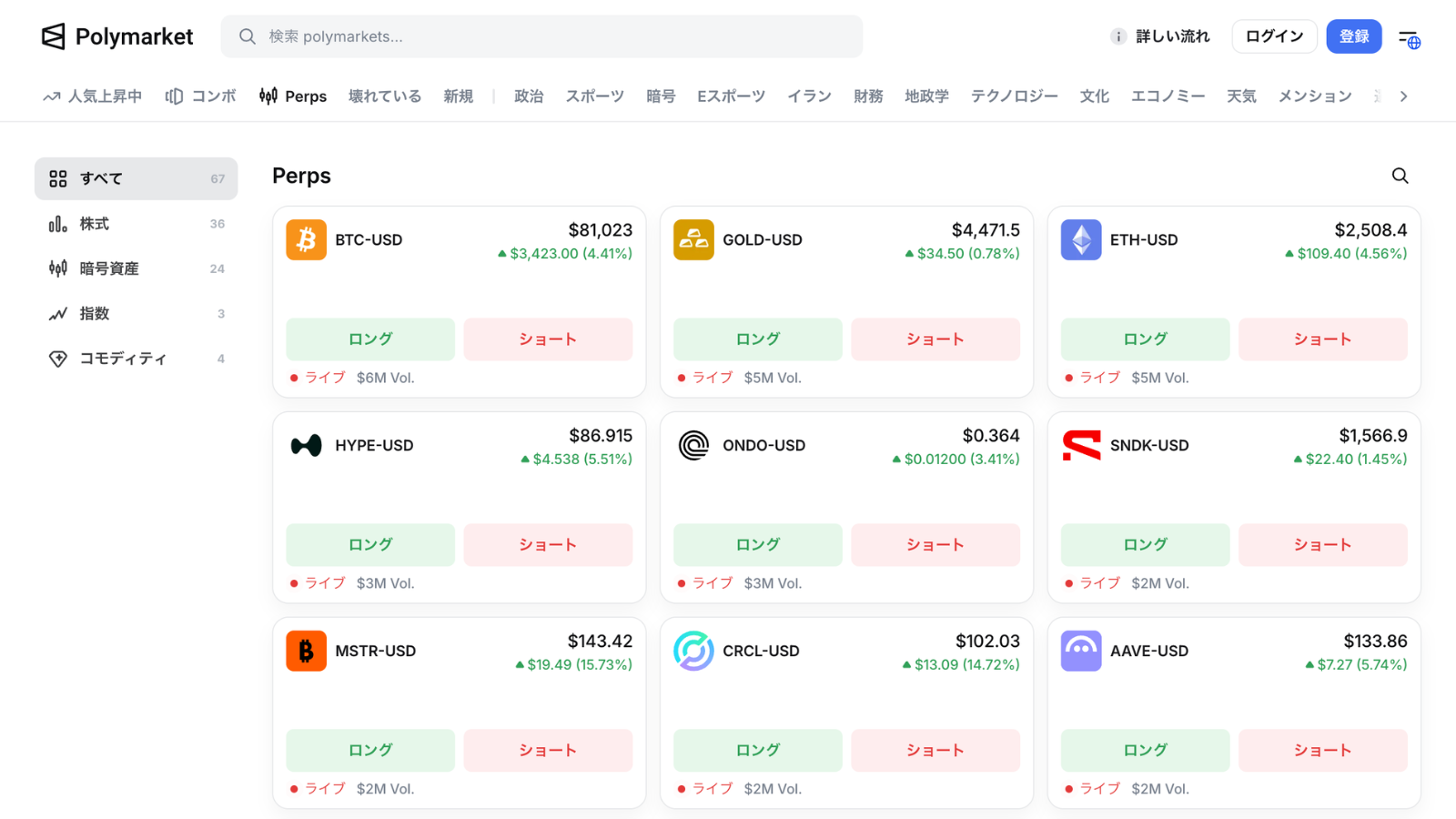Click the SNDK-USD SanDisk icon

click(x=1081, y=446)
